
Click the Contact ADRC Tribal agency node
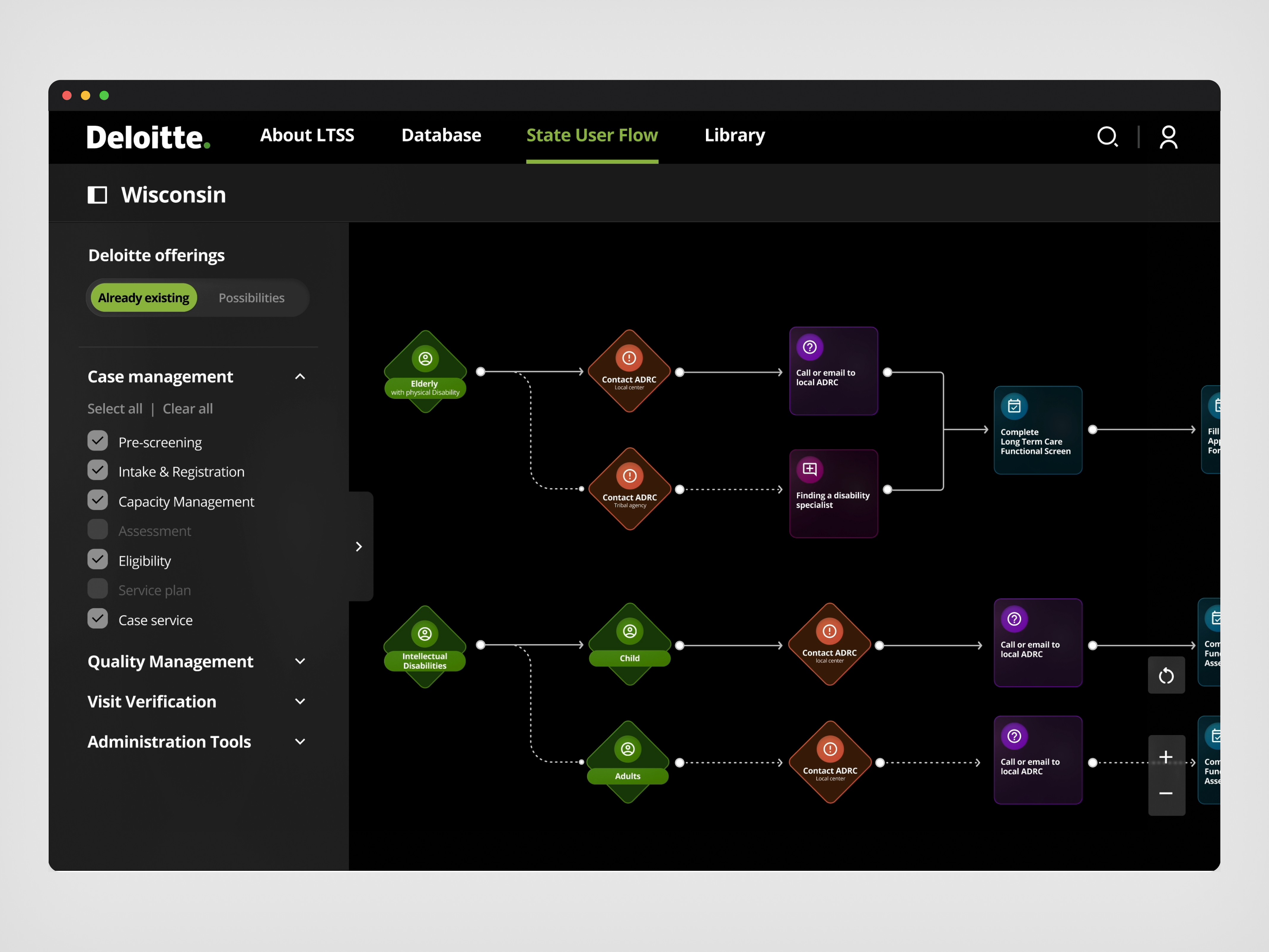[x=629, y=489]
